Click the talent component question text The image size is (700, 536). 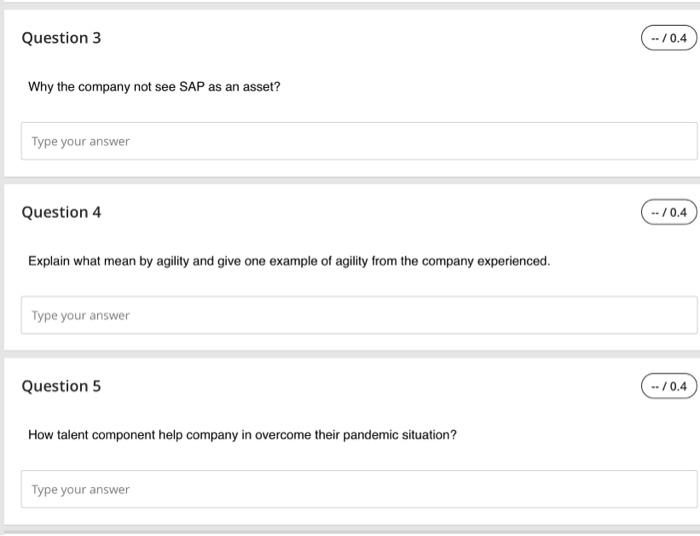point(242,435)
